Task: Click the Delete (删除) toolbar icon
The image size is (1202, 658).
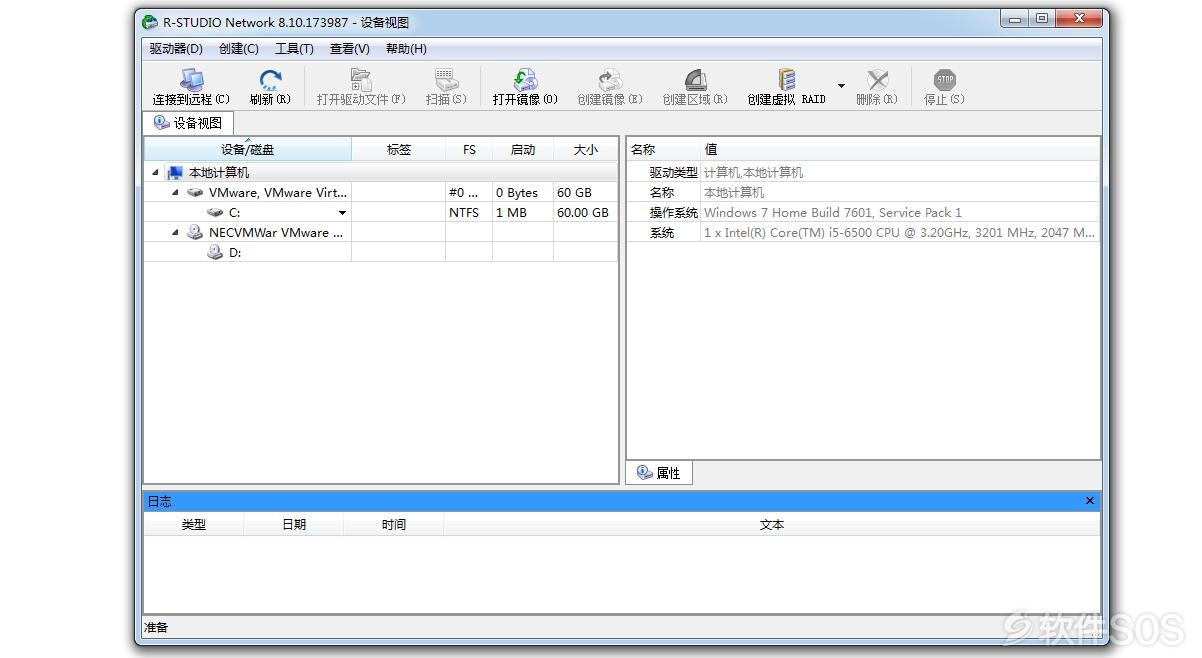Action: 877,80
